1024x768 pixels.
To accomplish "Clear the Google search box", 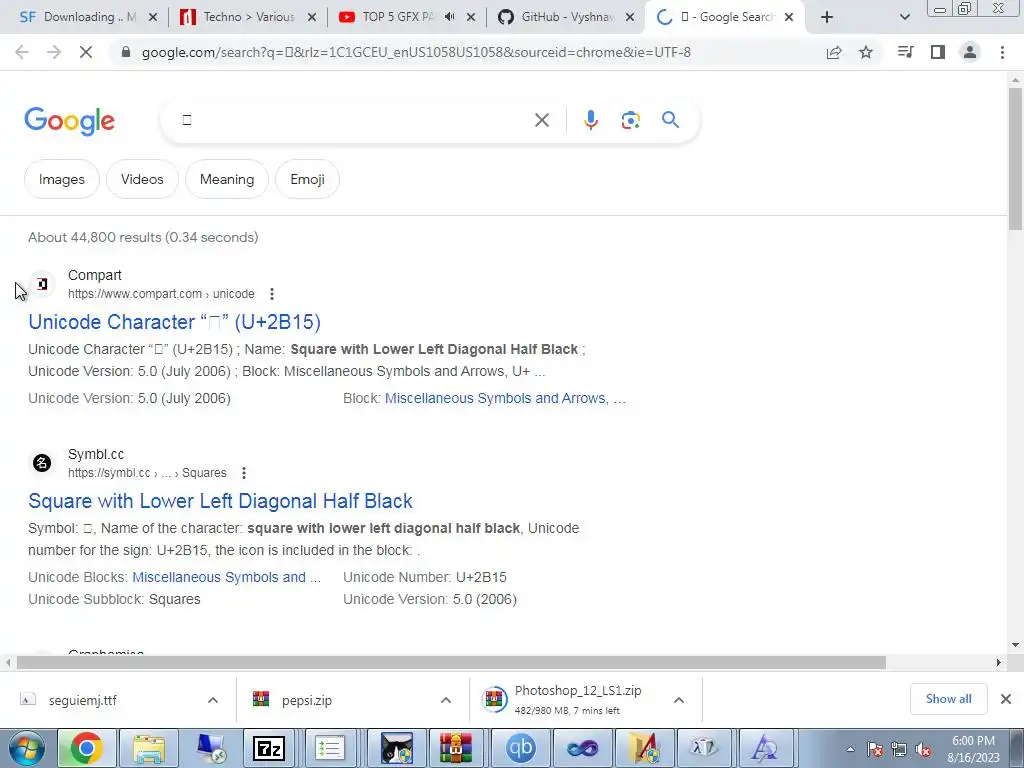I will [541, 120].
